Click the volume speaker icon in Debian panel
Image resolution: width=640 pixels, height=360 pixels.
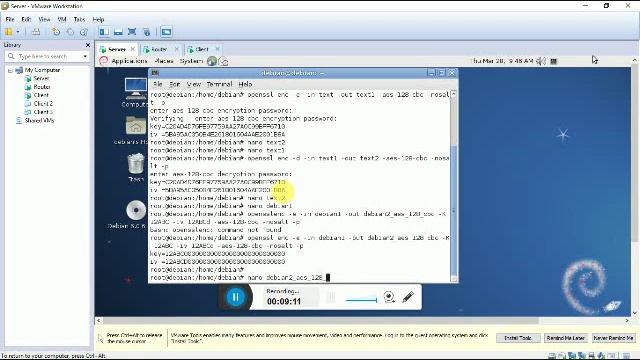pyautogui.click(x=541, y=61)
